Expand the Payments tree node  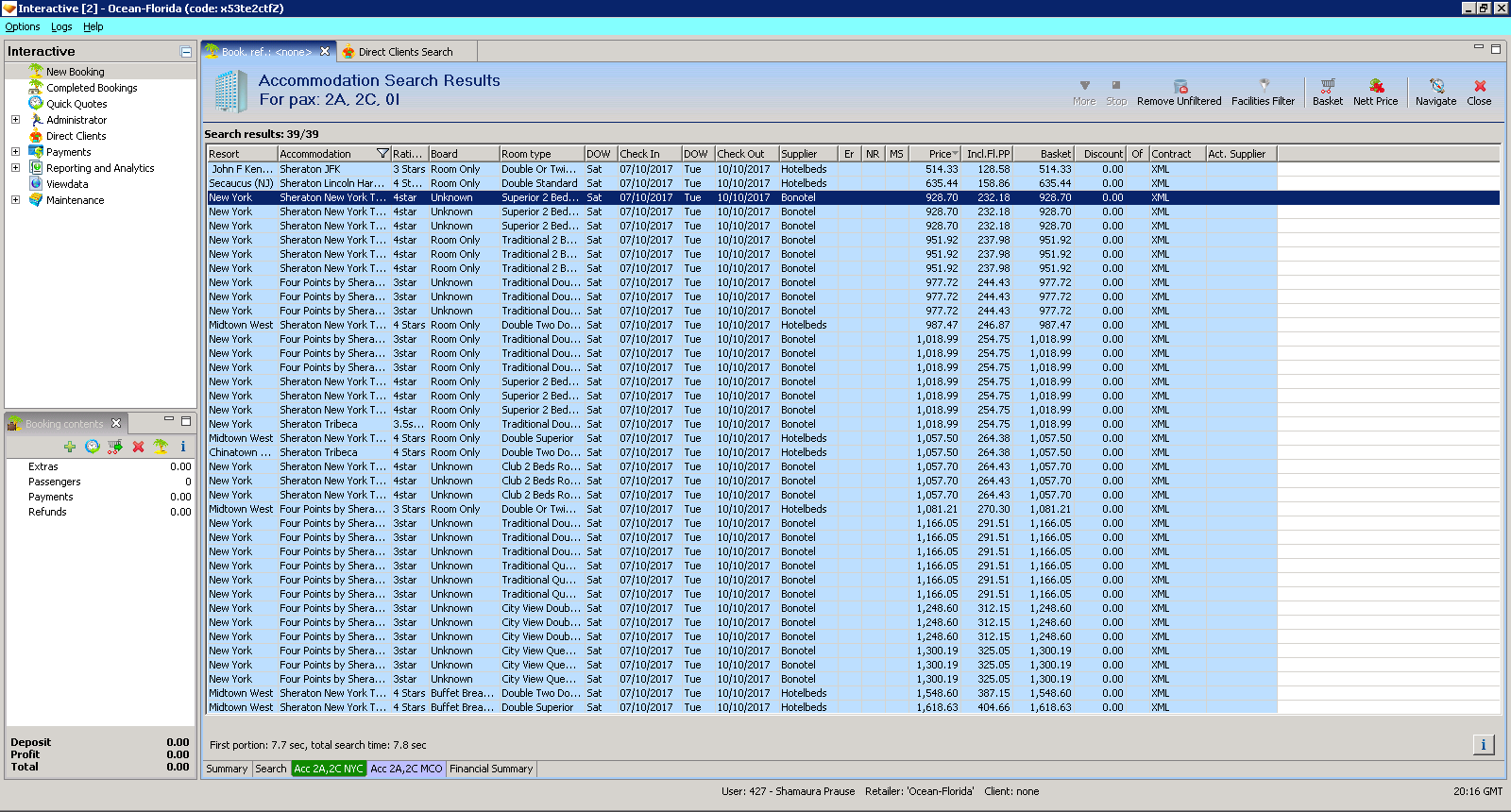pos(15,152)
